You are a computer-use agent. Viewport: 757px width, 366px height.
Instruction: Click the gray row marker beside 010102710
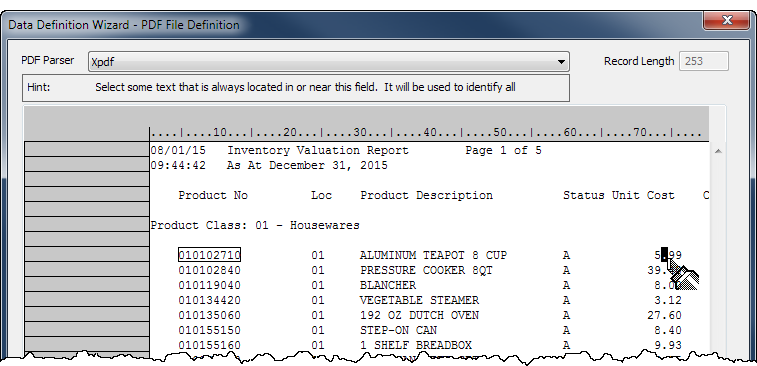[87, 254]
